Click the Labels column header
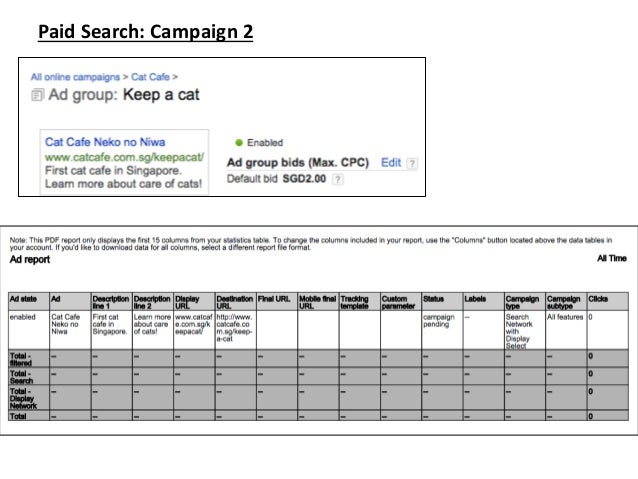 [x=475, y=299]
